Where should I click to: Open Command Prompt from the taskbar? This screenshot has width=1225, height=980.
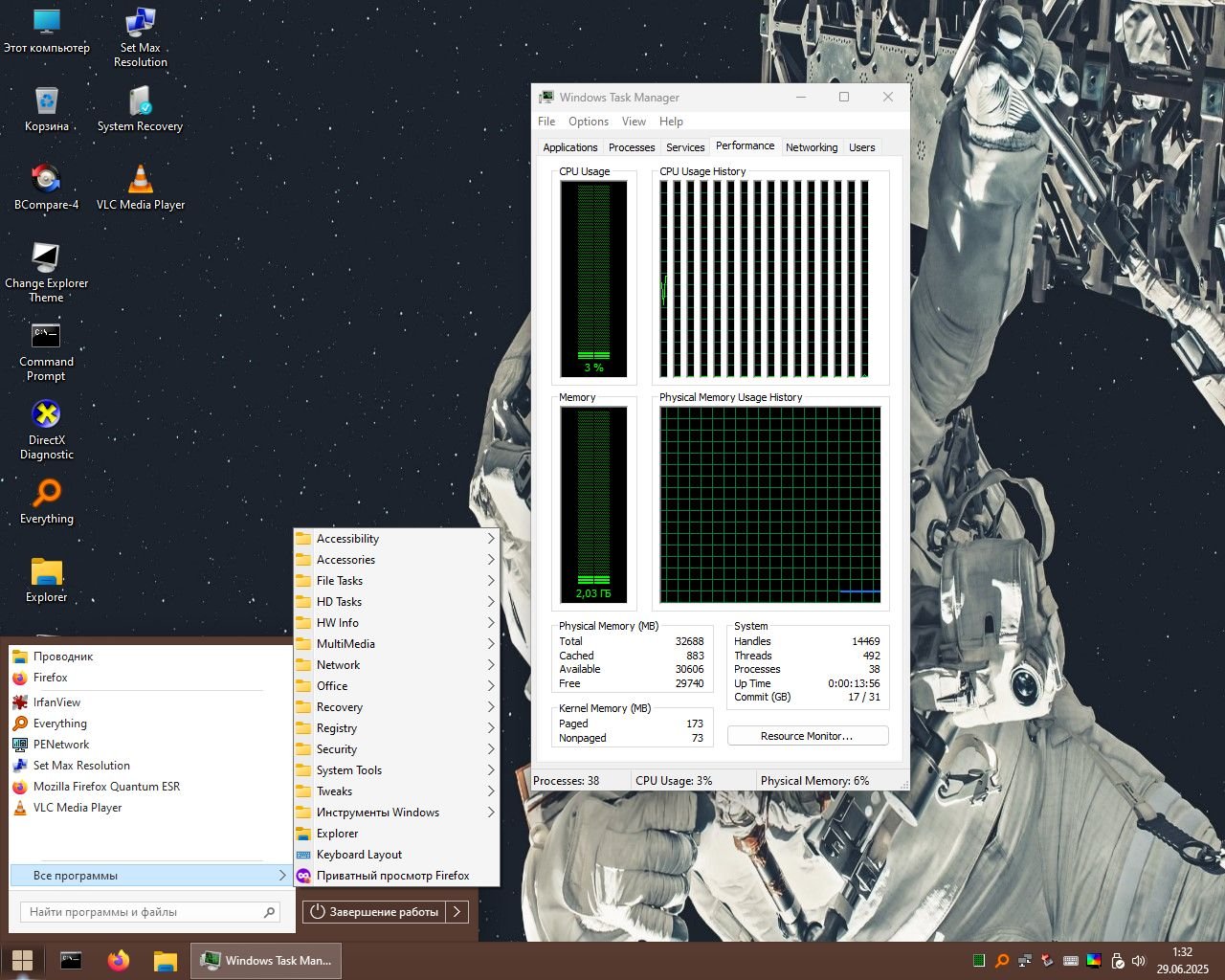pos(71,960)
